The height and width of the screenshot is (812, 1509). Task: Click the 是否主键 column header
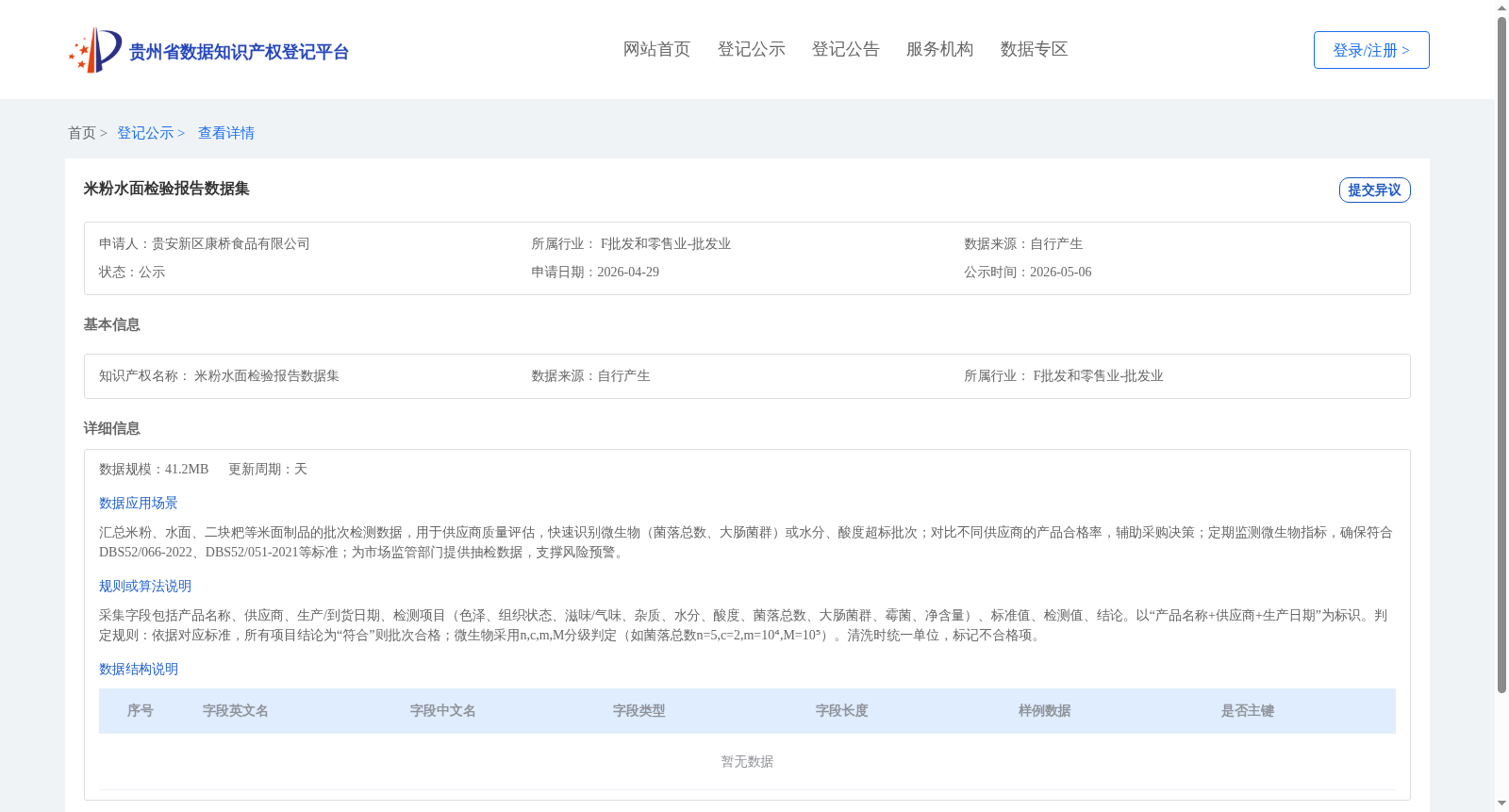click(x=1248, y=711)
